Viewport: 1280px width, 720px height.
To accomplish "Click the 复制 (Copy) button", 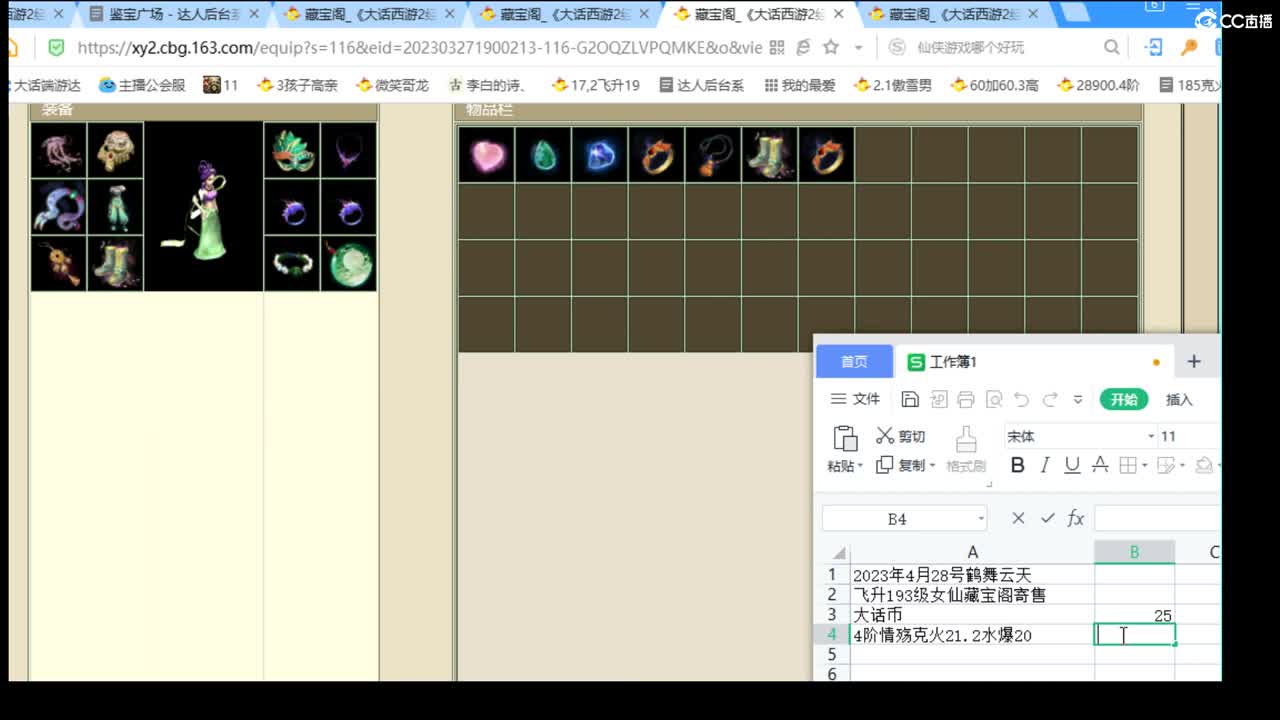I will [x=900, y=465].
